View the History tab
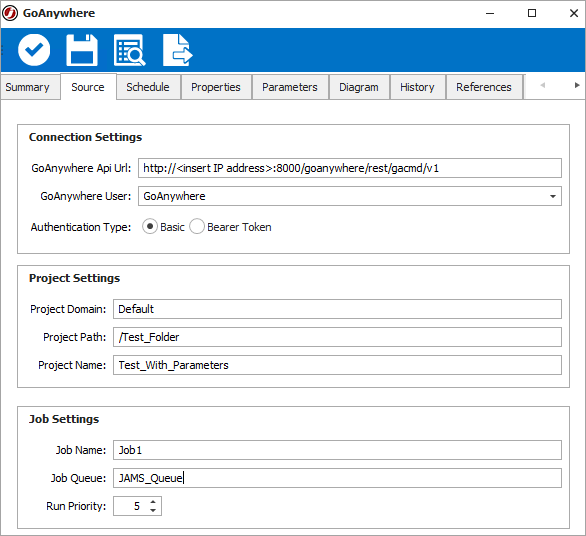Viewport: 586px width, 536px height. click(x=417, y=87)
